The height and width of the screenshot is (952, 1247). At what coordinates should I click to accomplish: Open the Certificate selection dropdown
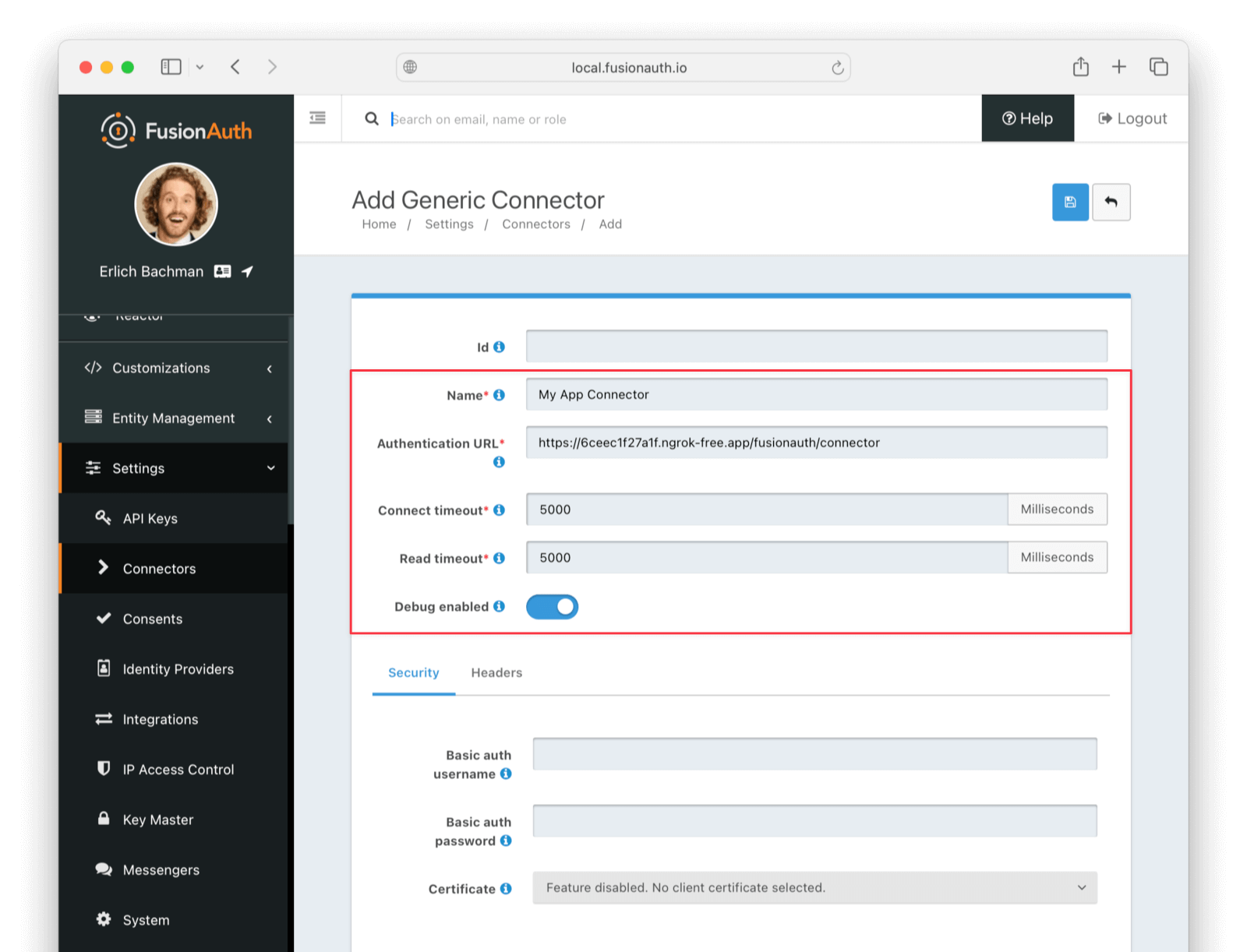click(x=814, y=887)
